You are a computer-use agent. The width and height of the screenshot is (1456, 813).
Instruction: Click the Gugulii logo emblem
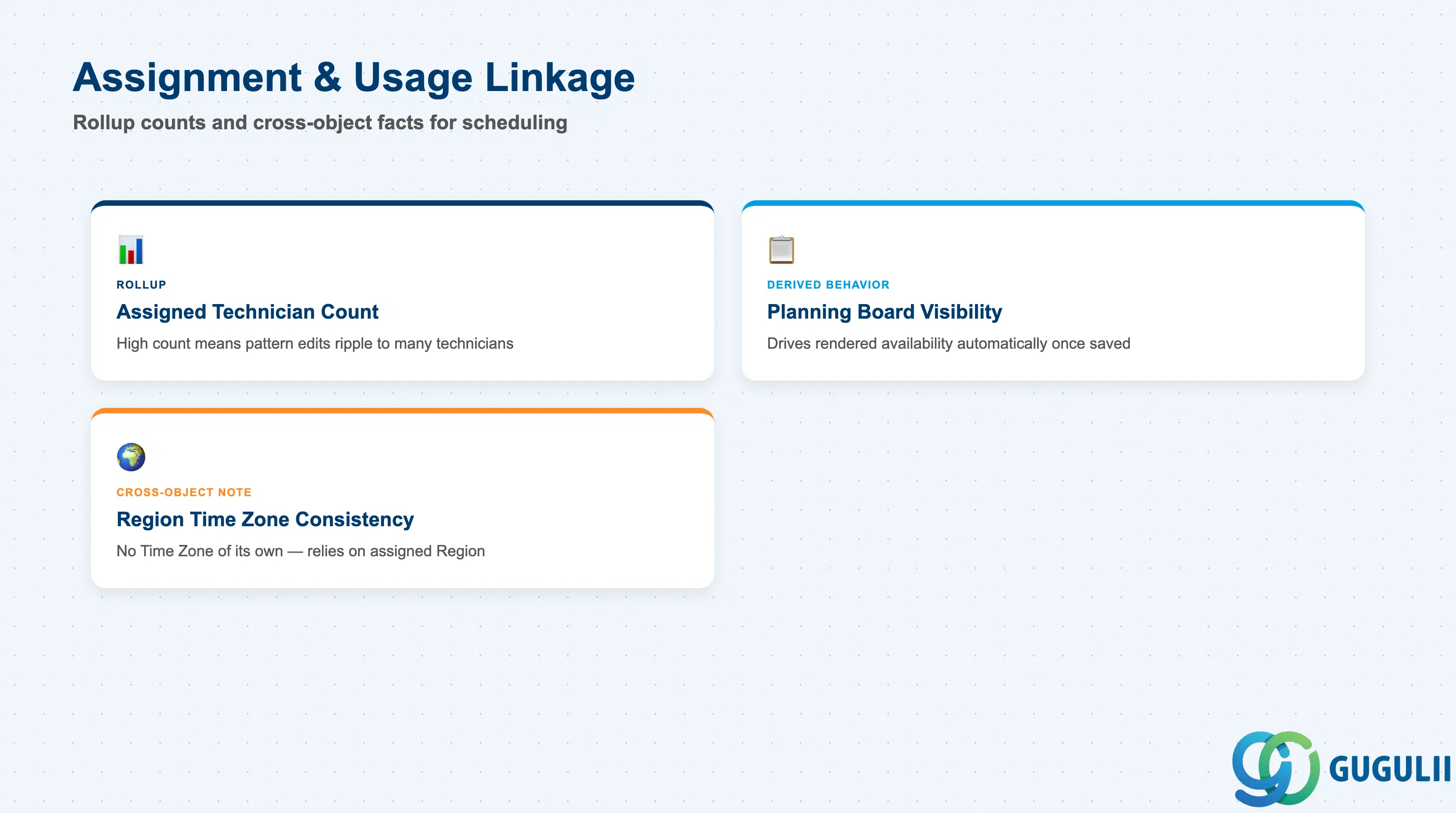point(1276,768)
